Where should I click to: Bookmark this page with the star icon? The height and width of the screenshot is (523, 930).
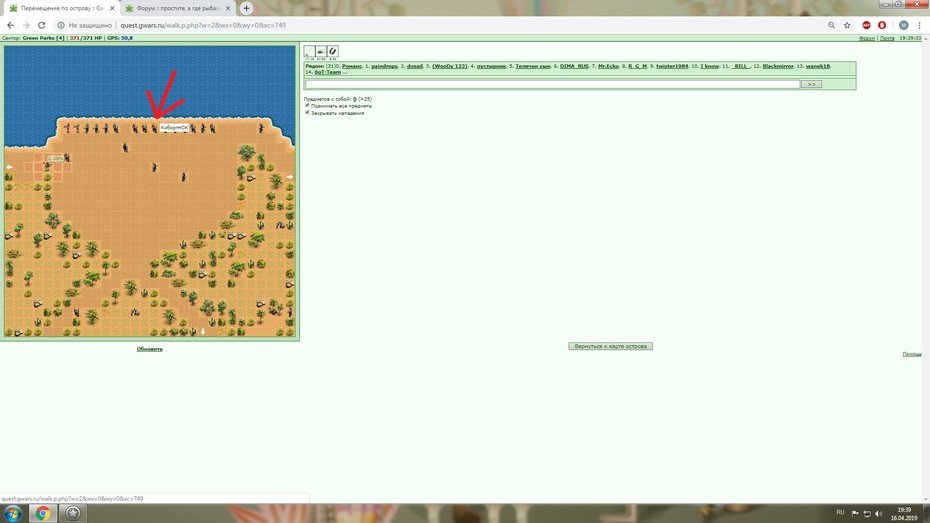(847, 25)
